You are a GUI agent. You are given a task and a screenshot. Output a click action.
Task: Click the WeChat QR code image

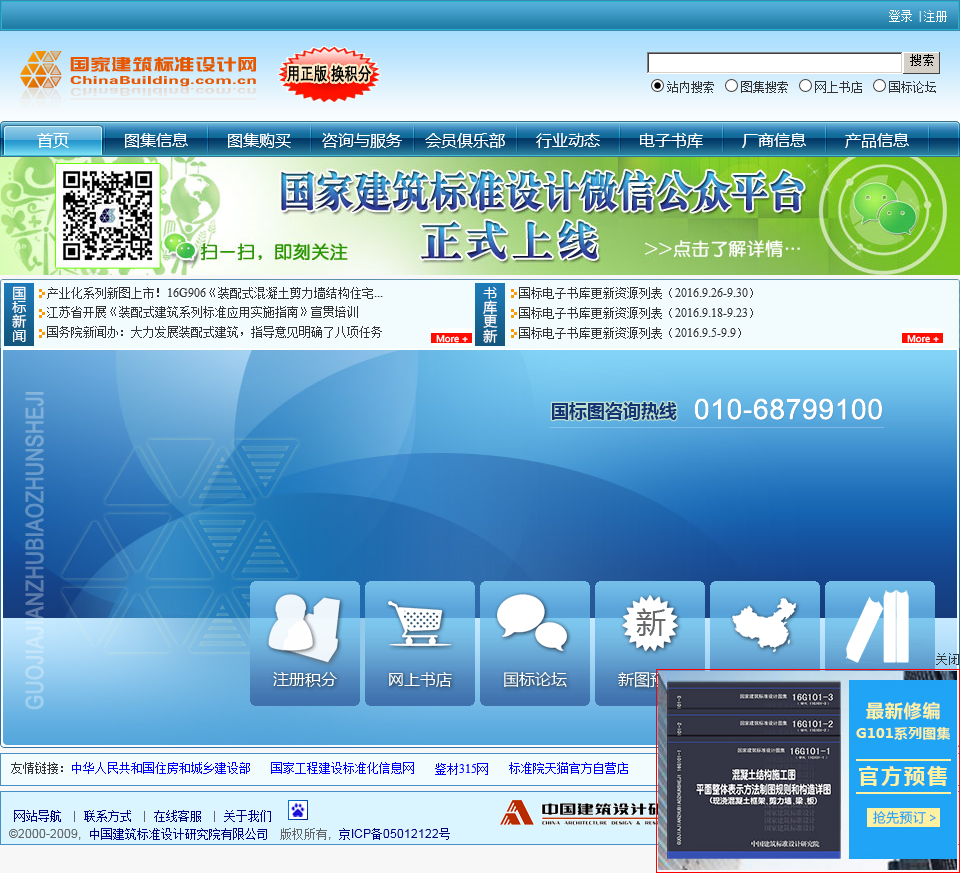tap(108, 215)
